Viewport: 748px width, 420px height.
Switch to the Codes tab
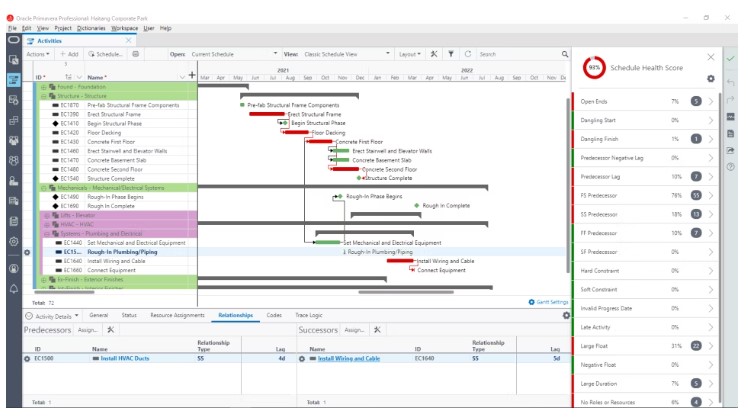[x=274, y=315]
